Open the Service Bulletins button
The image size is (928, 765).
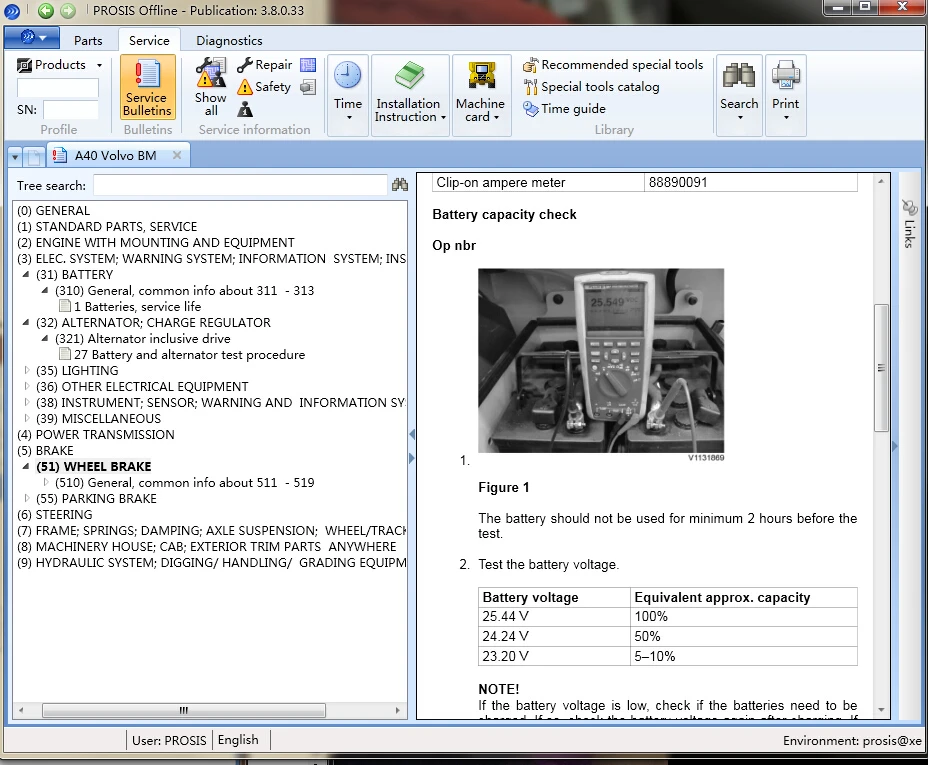coord(147,88)
